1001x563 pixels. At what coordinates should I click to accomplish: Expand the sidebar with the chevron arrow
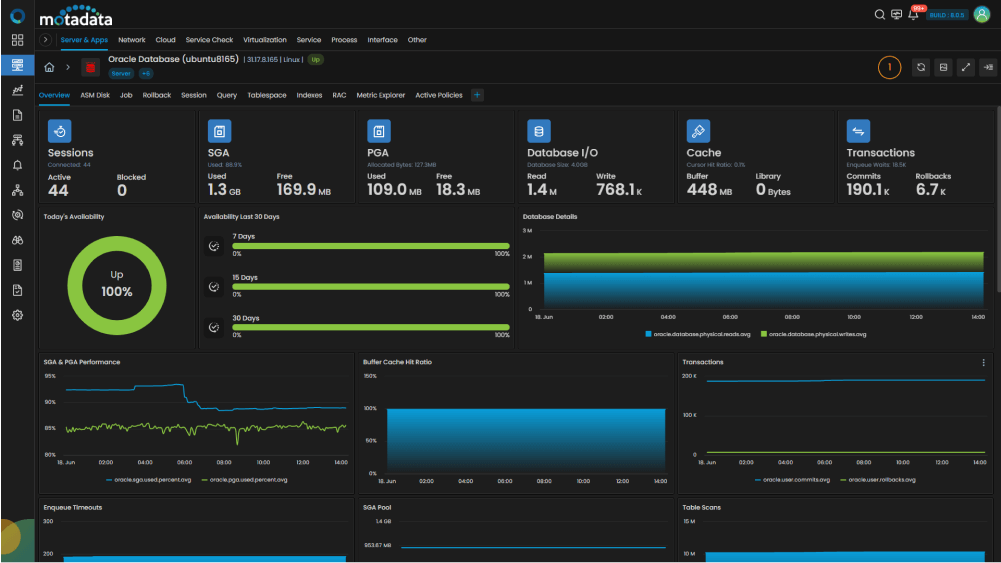(45, 40)
